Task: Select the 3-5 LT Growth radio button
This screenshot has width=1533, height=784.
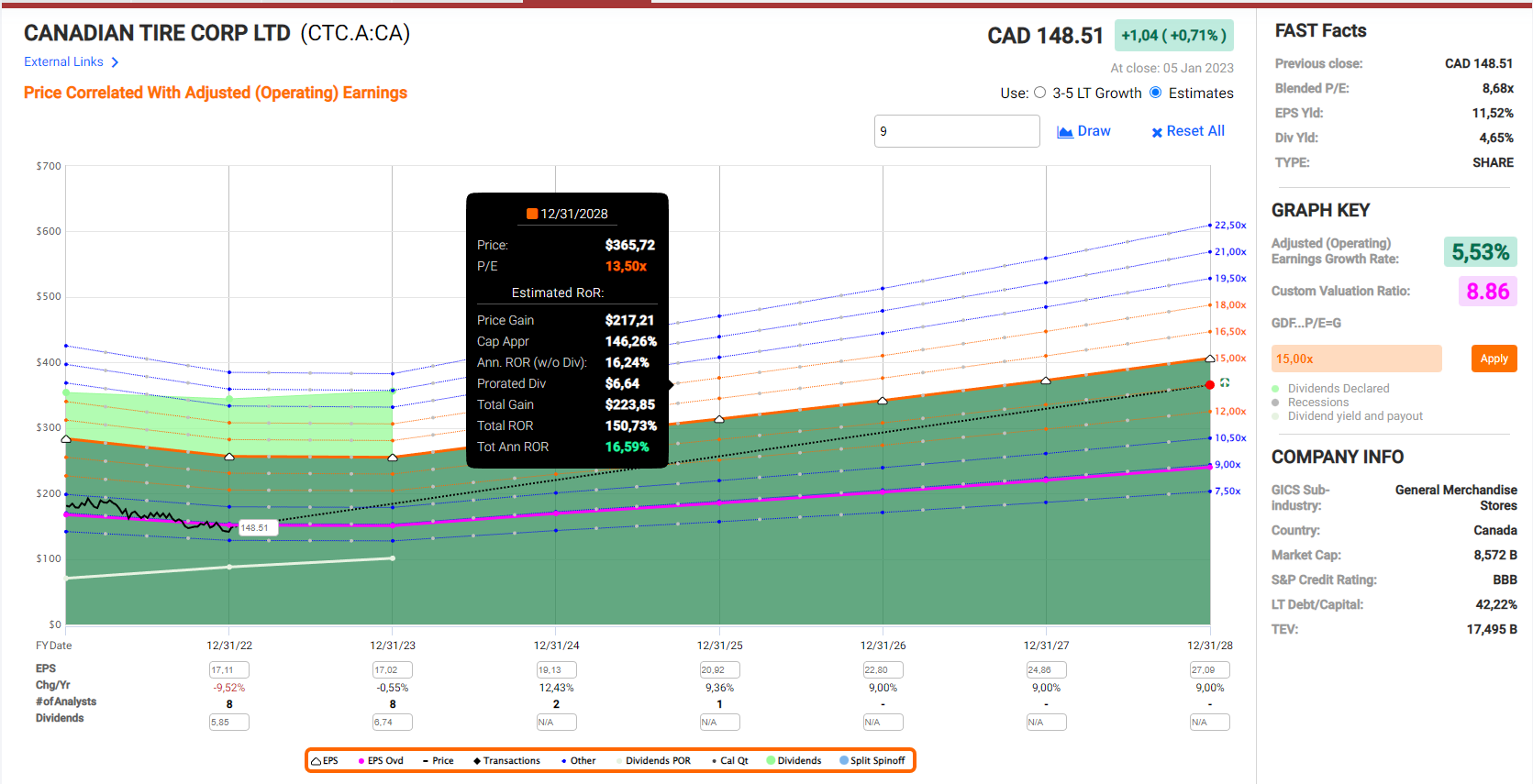Action: tap(1039, 93)
